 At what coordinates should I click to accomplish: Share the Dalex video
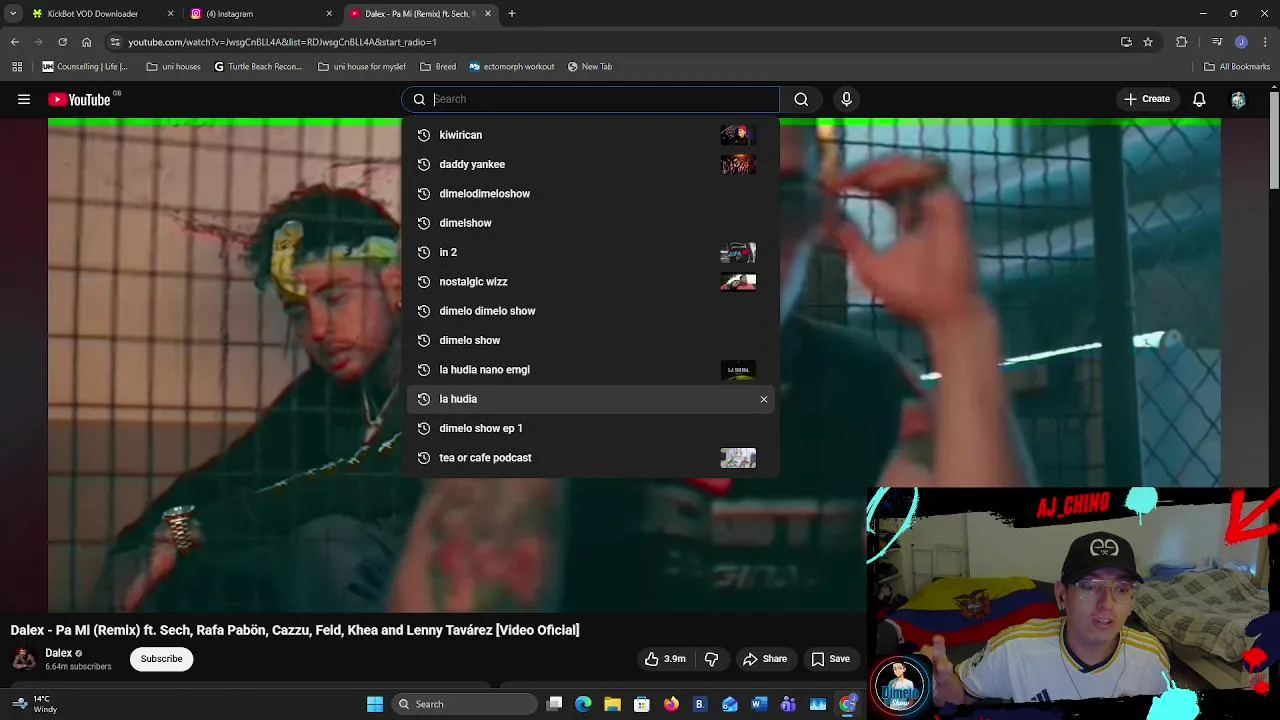tap(765, 659)
